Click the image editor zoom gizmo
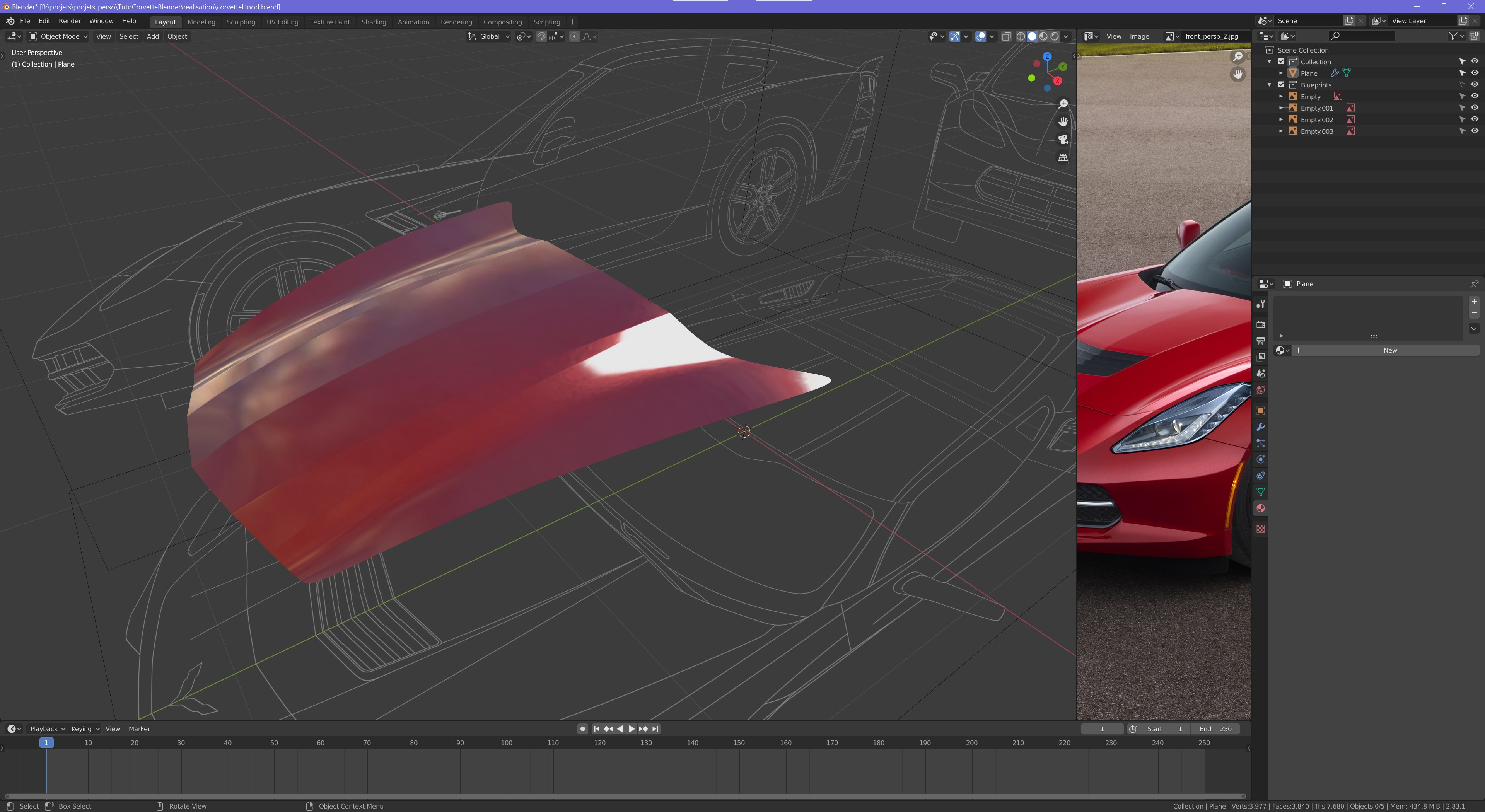1485x812 pixels. coord(1237,56)
